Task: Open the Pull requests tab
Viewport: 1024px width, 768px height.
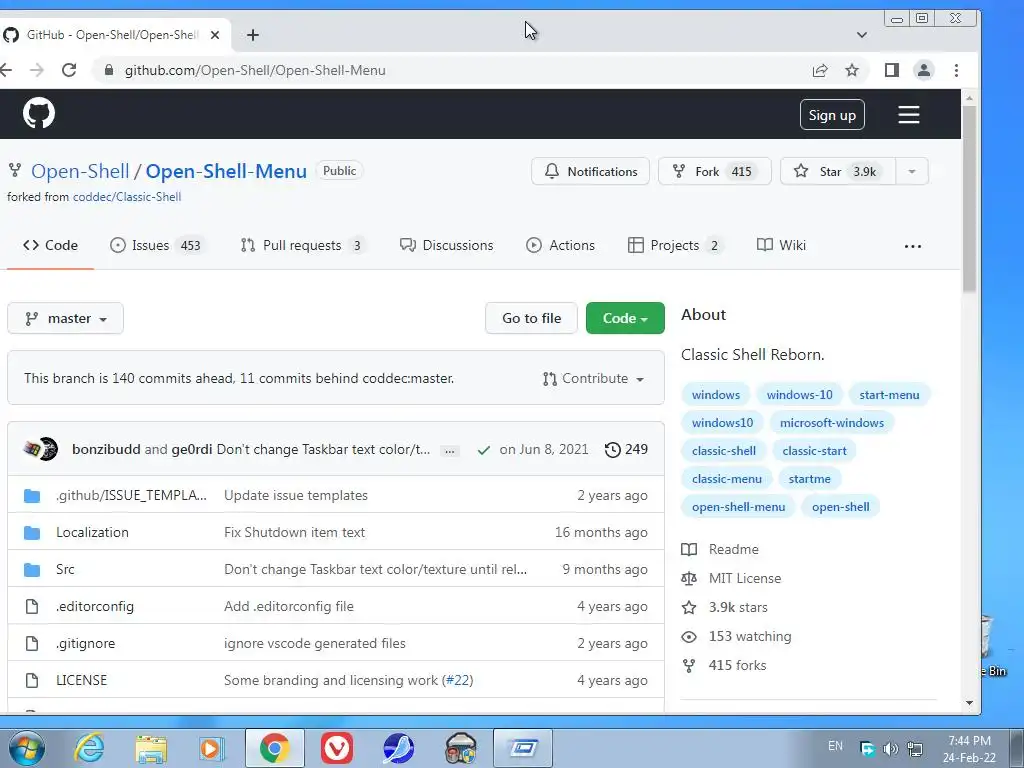Action: 303,246
